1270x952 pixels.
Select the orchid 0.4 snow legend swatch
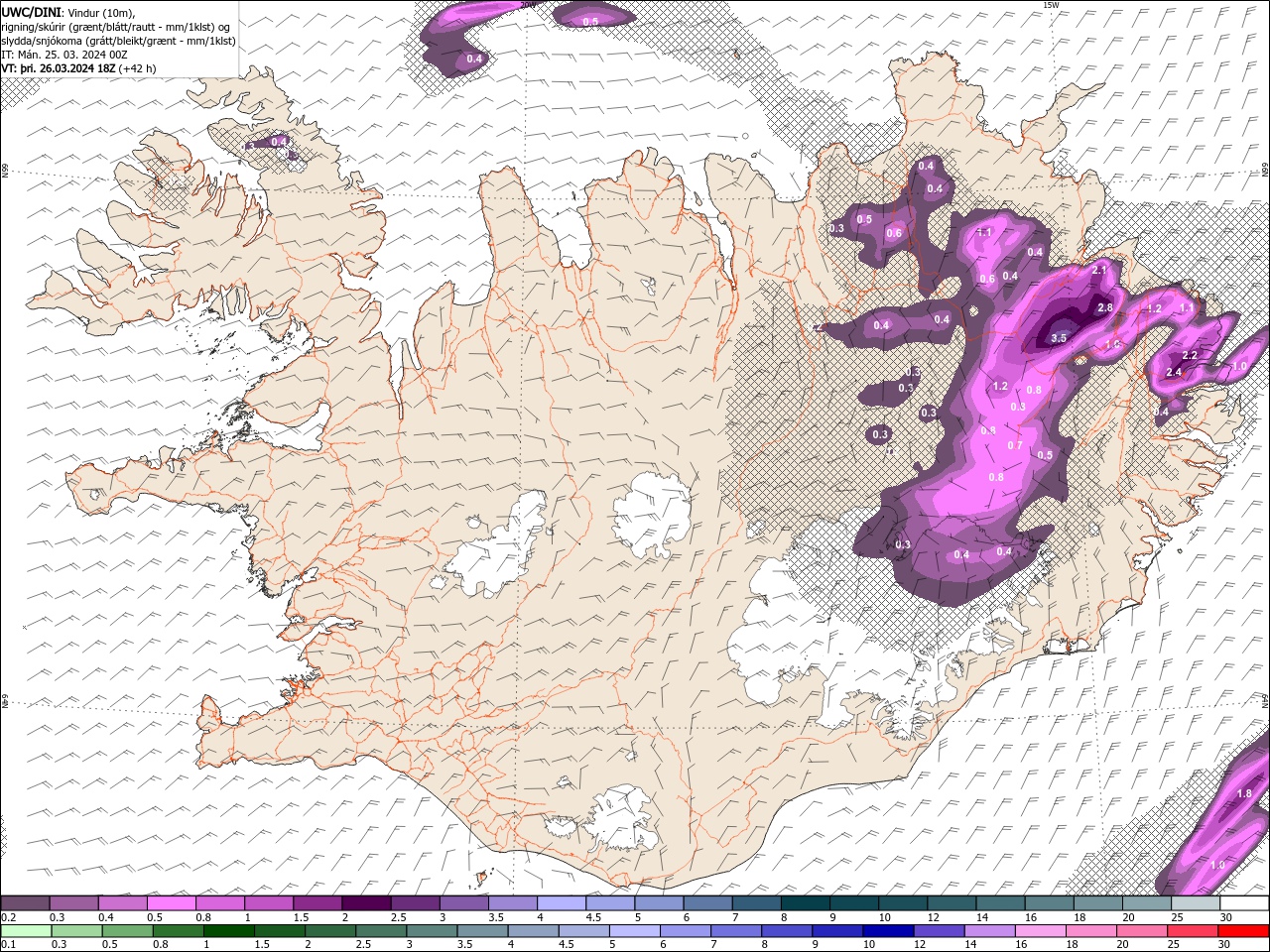pos(123,902)
